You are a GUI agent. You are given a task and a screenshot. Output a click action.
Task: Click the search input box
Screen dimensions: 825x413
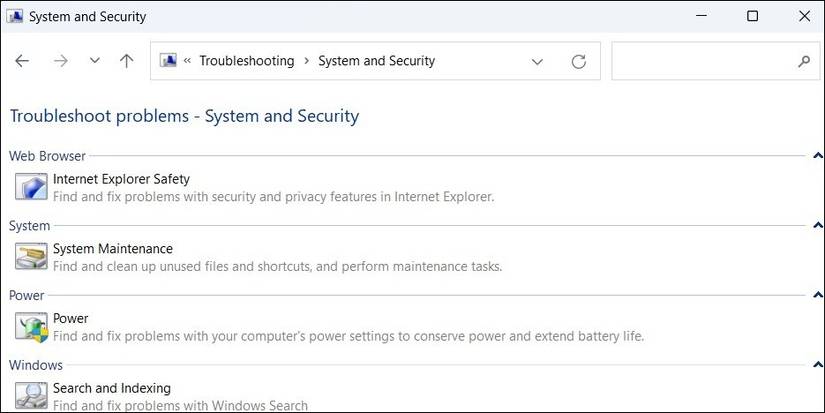tap(702, 61)
